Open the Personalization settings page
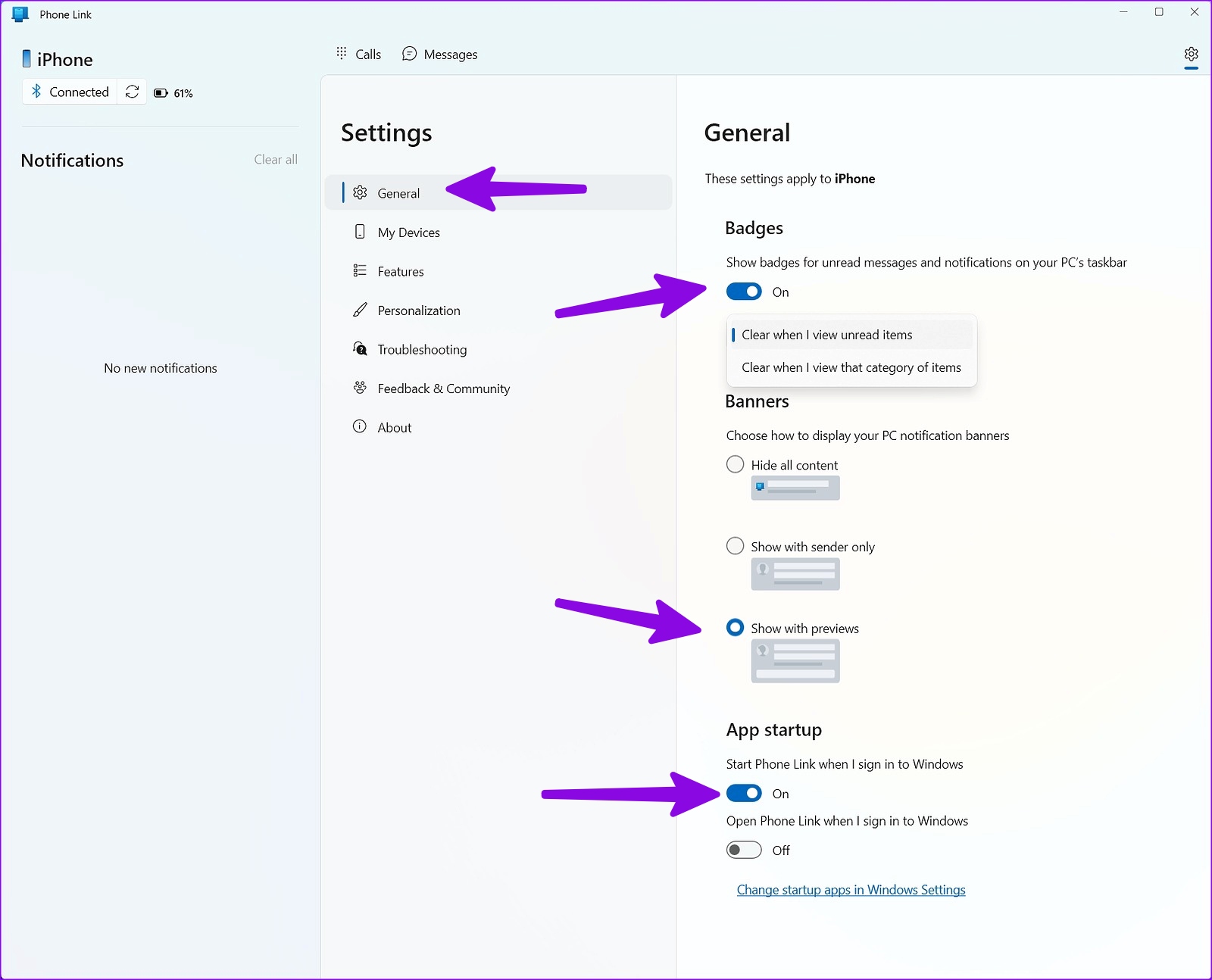The width and height of the screenshot is (1212, 980). click(x=498, y=311)
